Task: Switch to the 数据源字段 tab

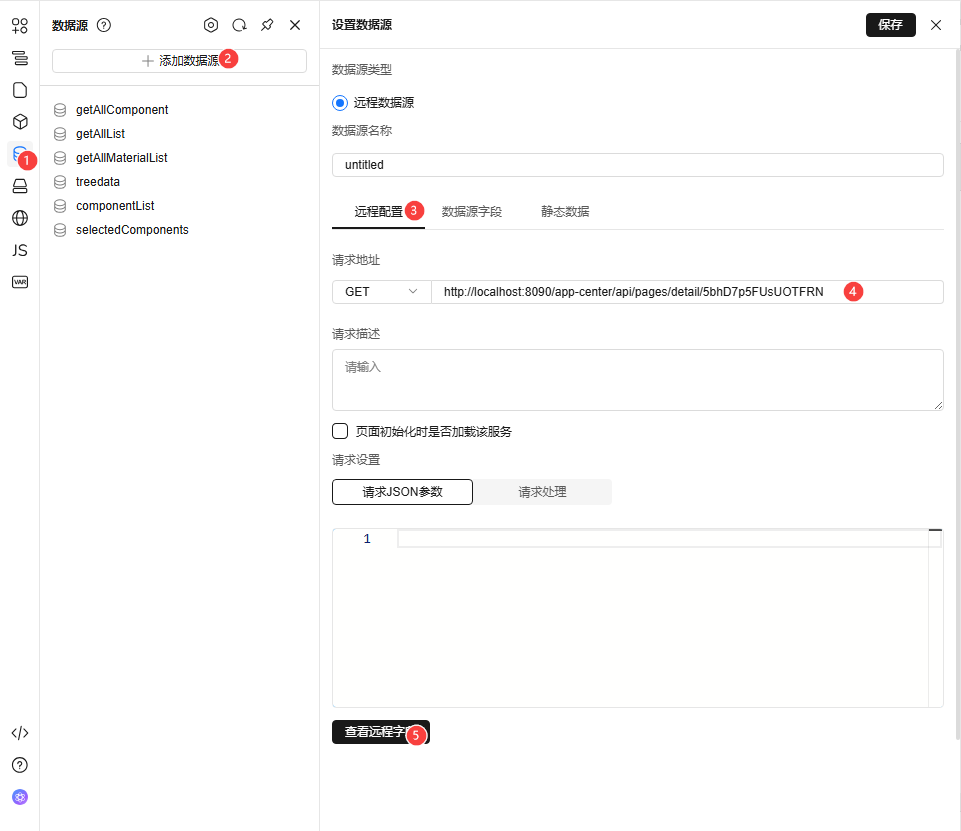Action: pos(472,211)
